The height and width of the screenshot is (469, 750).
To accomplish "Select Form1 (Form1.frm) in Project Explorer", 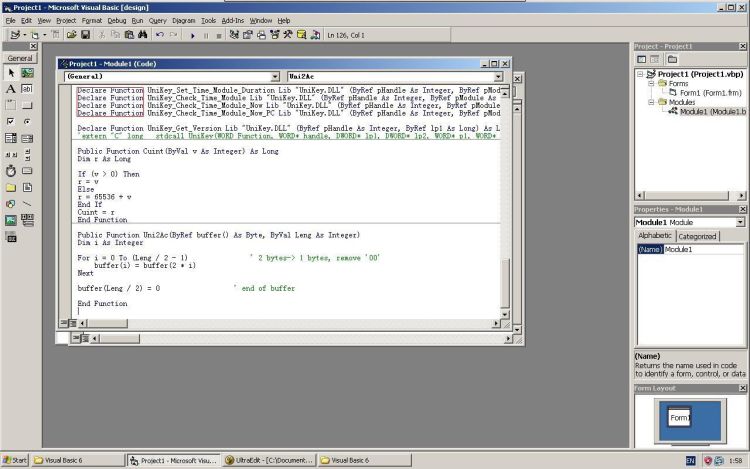I will pyautogui.click(x=710, y=93).
